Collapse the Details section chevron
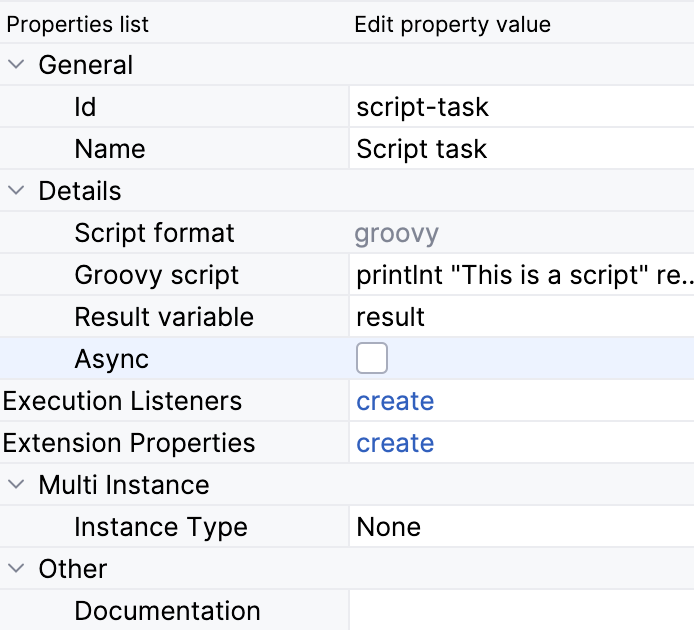 [x=16, y=191]
